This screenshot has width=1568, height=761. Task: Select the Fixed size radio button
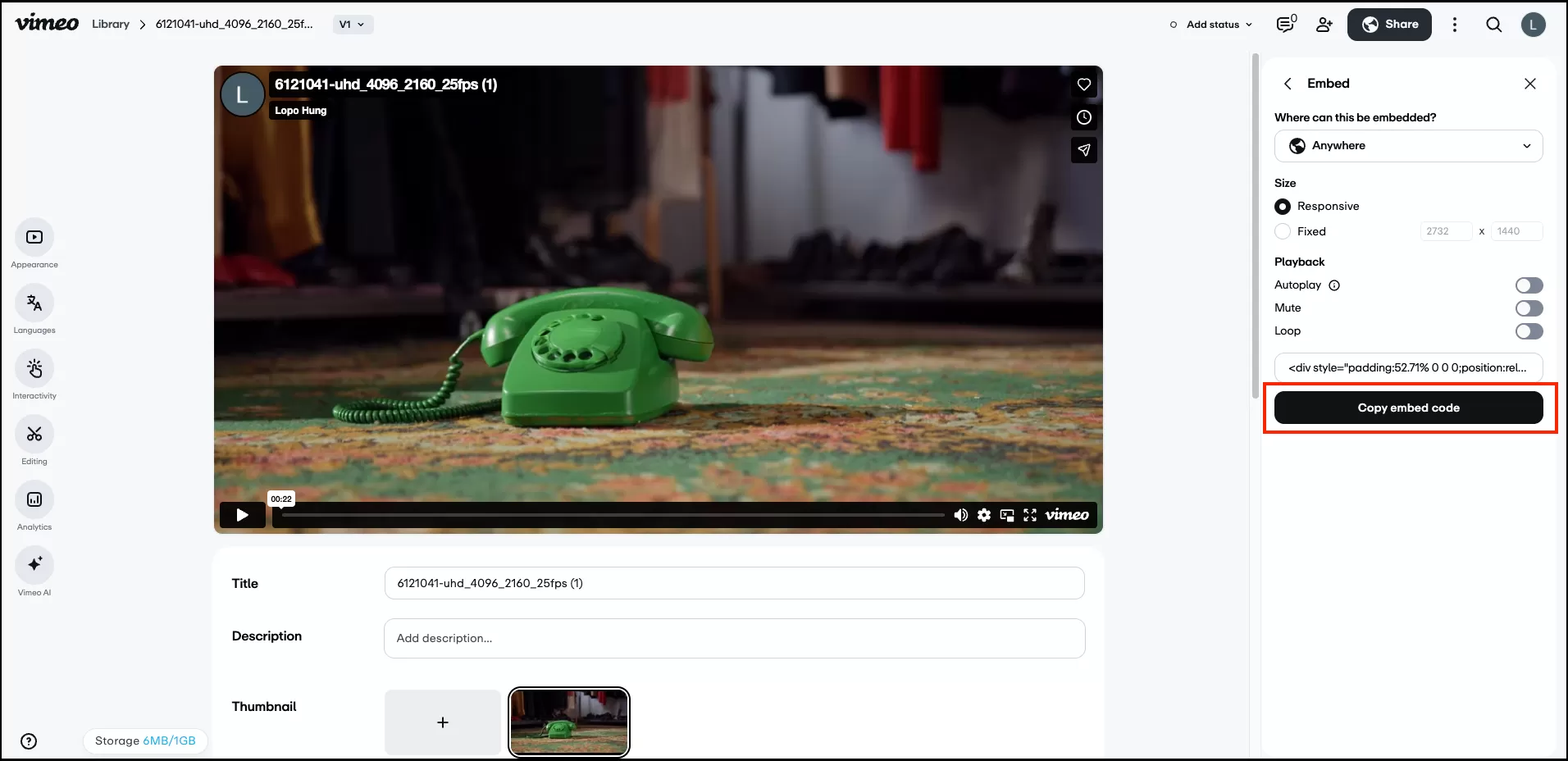pos(1283,231)
